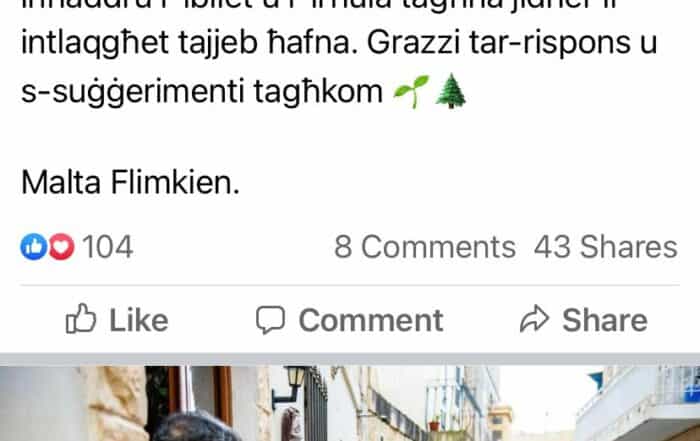Click the "Malta Flimkien." text line

click(x=130, y=183)
